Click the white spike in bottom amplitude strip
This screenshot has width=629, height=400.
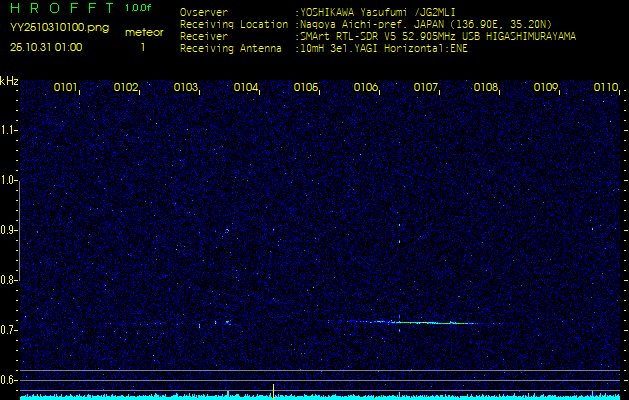[273, 388]
